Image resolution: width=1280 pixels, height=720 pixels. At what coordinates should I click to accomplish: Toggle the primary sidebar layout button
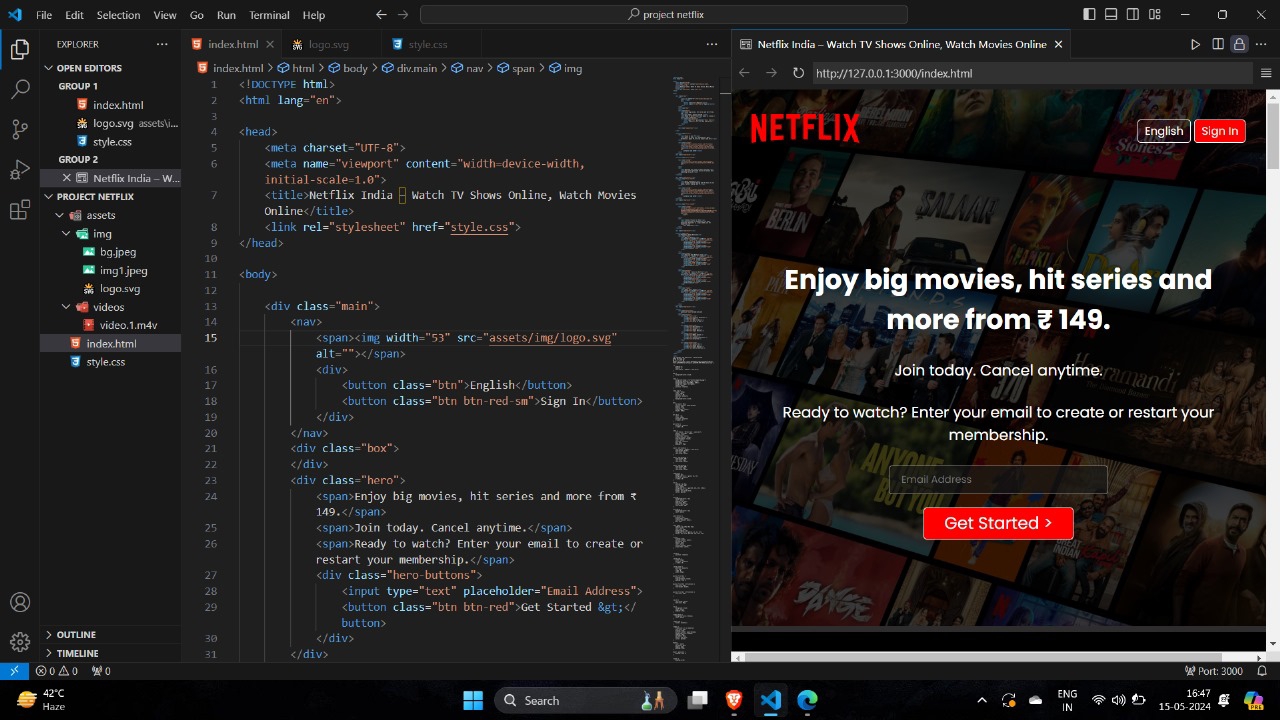coord(1089,15)
